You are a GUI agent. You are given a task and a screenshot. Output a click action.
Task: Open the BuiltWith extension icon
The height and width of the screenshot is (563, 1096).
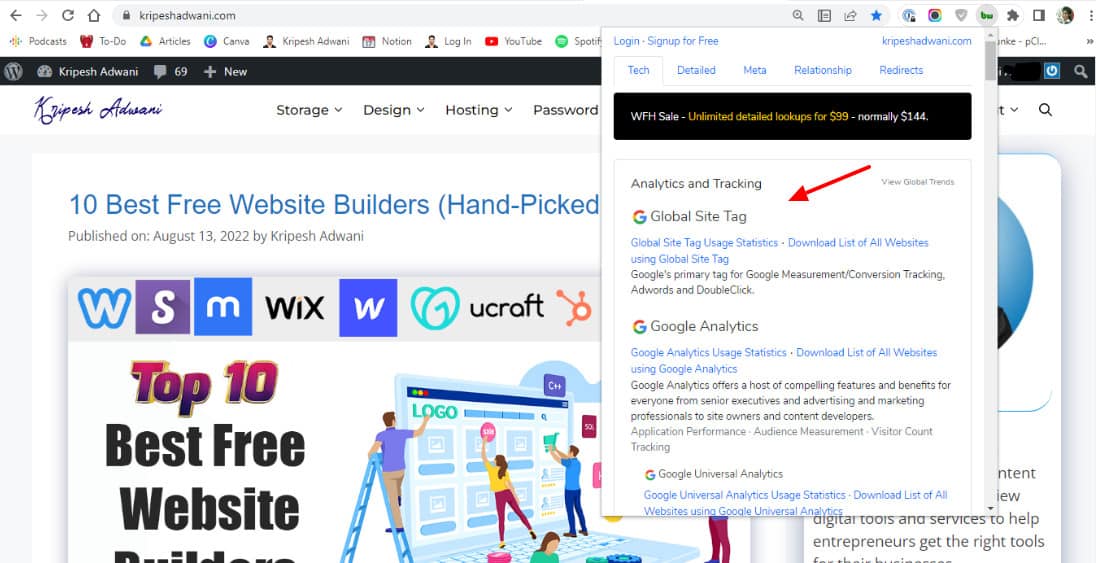986,15
